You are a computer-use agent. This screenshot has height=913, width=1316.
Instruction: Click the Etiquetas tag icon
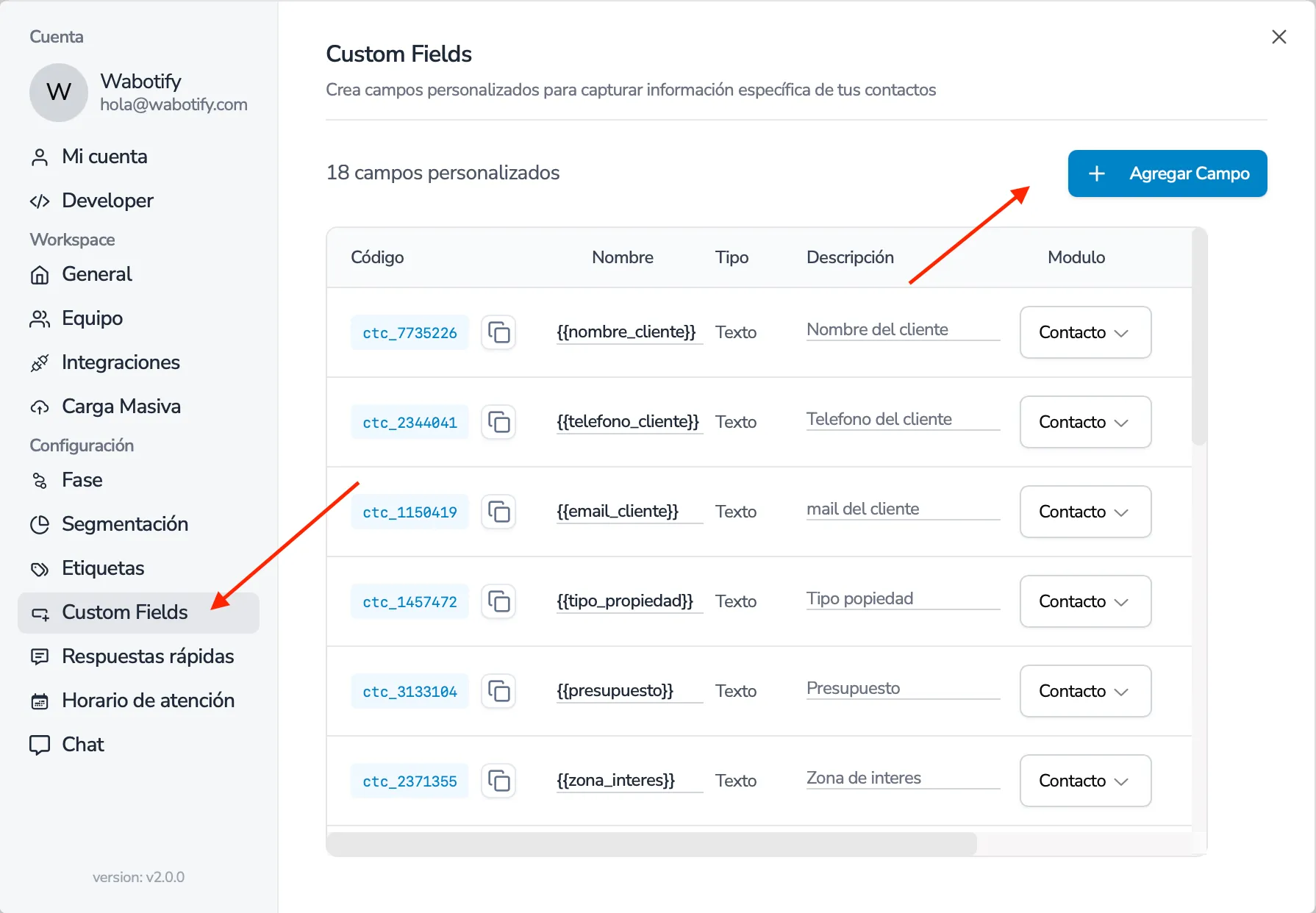click(40, 568)
